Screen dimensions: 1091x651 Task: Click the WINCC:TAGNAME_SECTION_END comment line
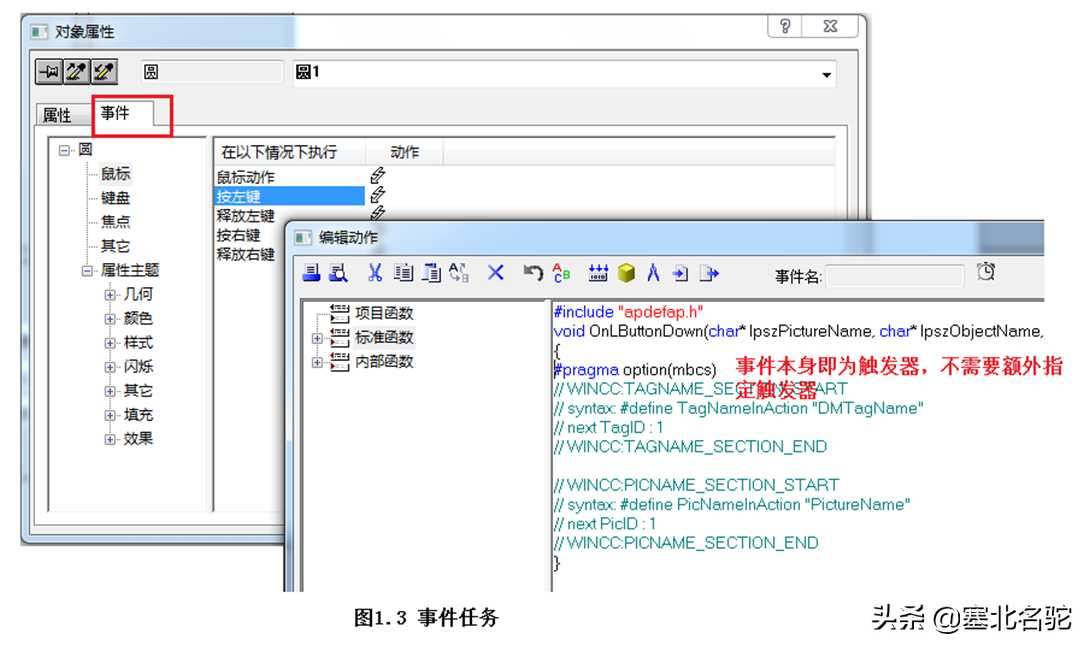[690, 447]
